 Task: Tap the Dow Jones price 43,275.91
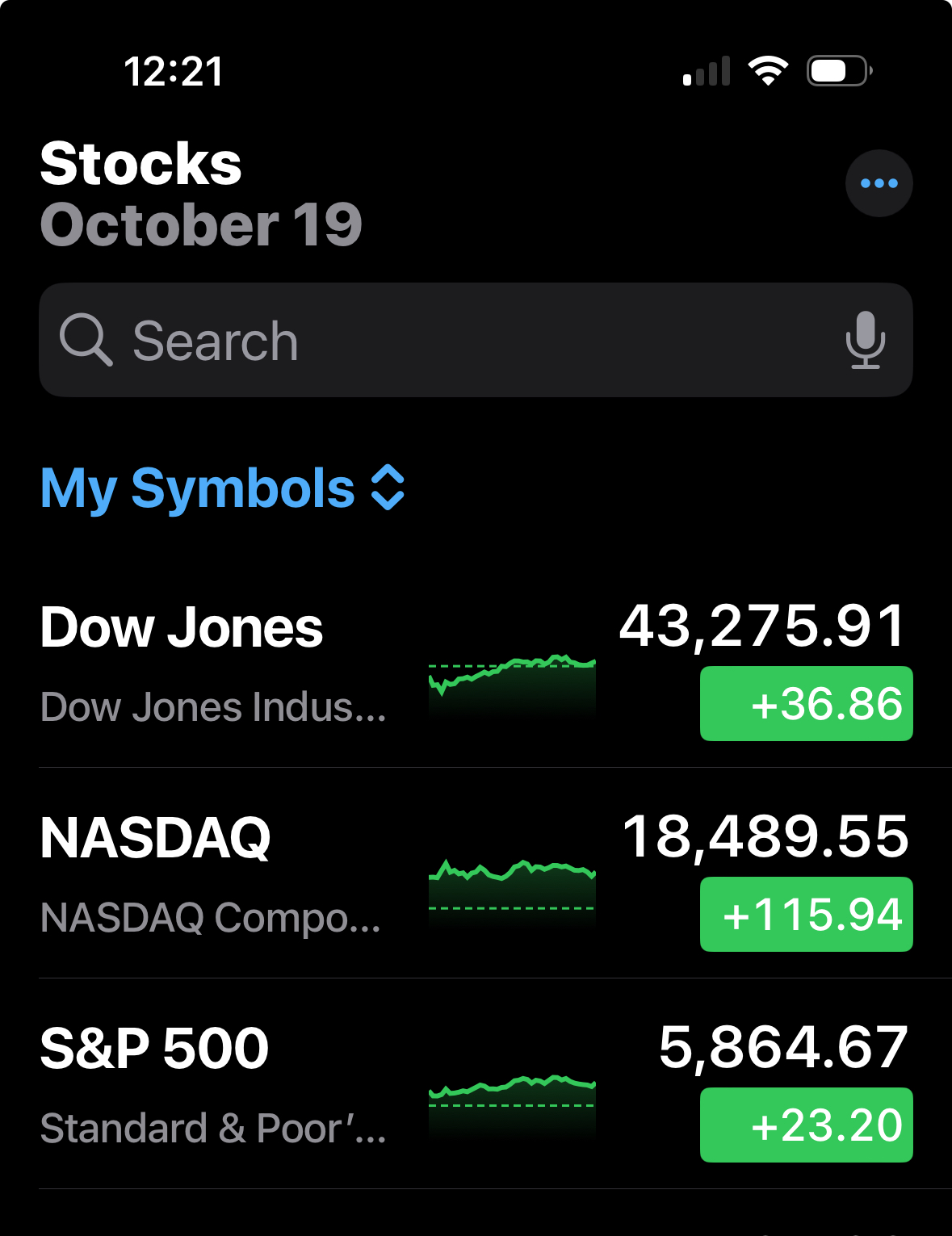[763, 626]
